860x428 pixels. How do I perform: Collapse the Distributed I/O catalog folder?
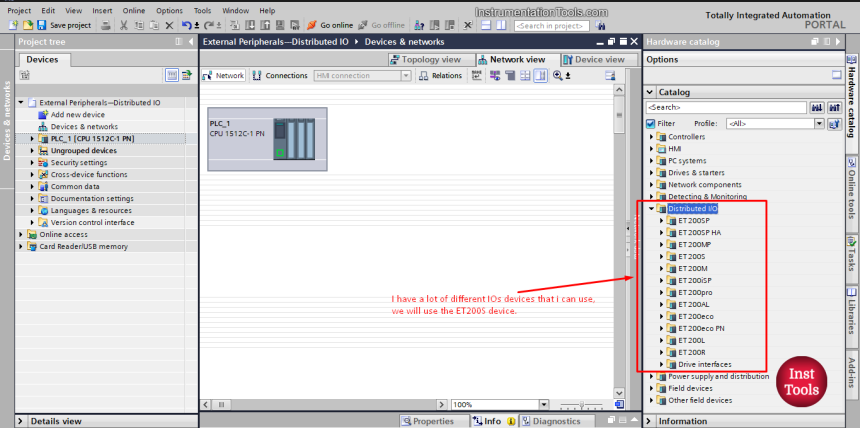click(x=650, y=209)
